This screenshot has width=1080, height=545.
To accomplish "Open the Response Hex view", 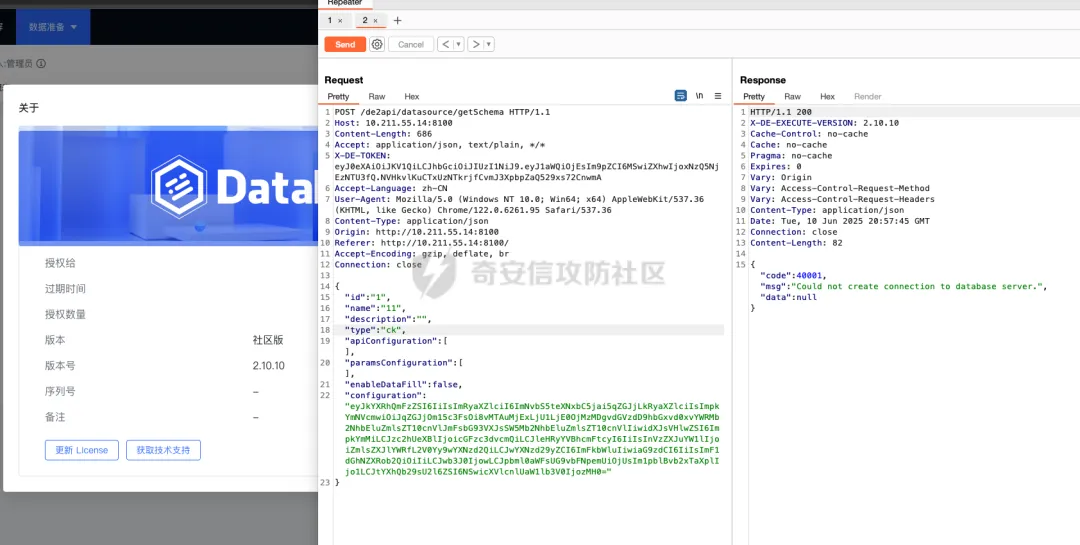I will coord(827,96).
